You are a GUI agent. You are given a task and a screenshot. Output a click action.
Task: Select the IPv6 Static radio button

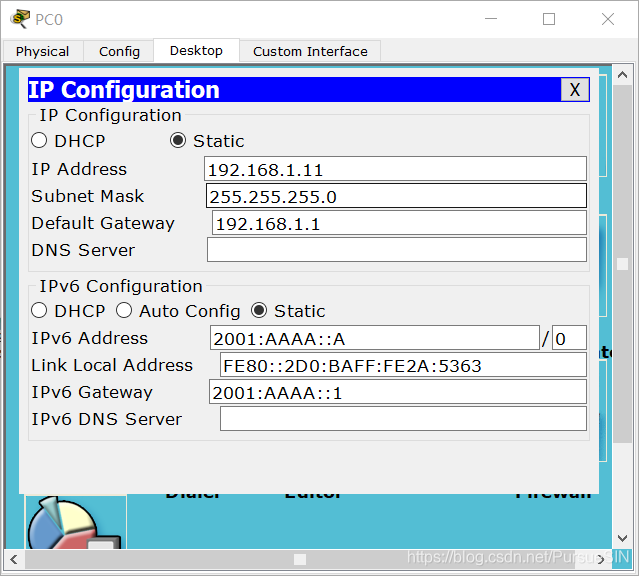coord(259,311)
